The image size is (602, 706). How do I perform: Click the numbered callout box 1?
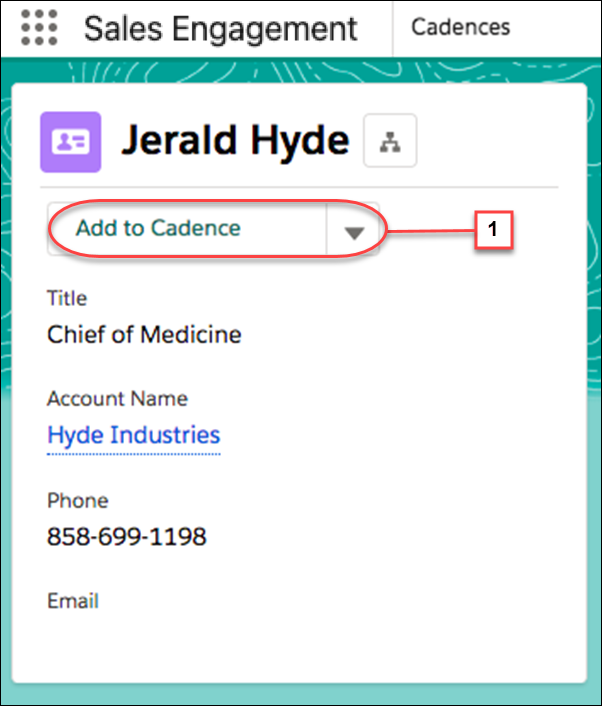(x=493, y=230)
